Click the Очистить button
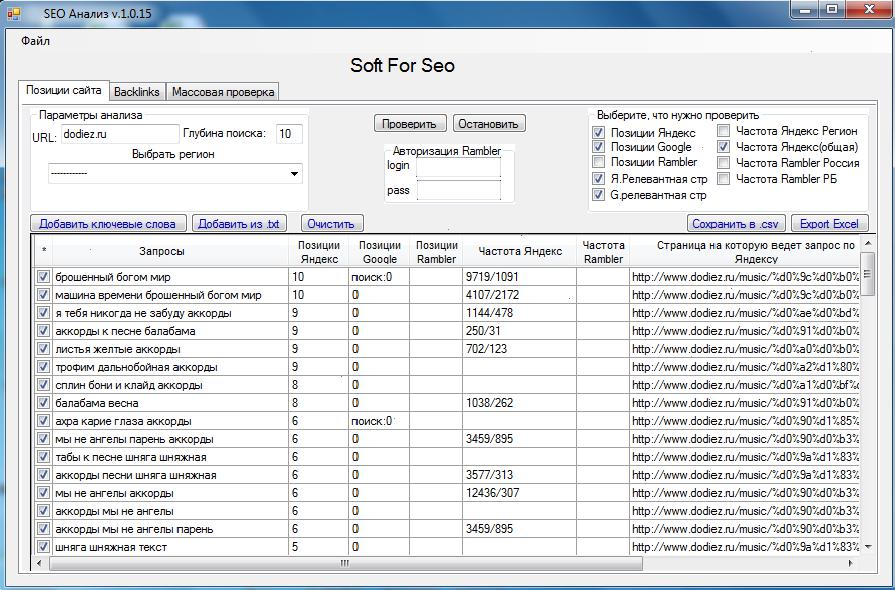895x590 pixels. click(332, 224)
